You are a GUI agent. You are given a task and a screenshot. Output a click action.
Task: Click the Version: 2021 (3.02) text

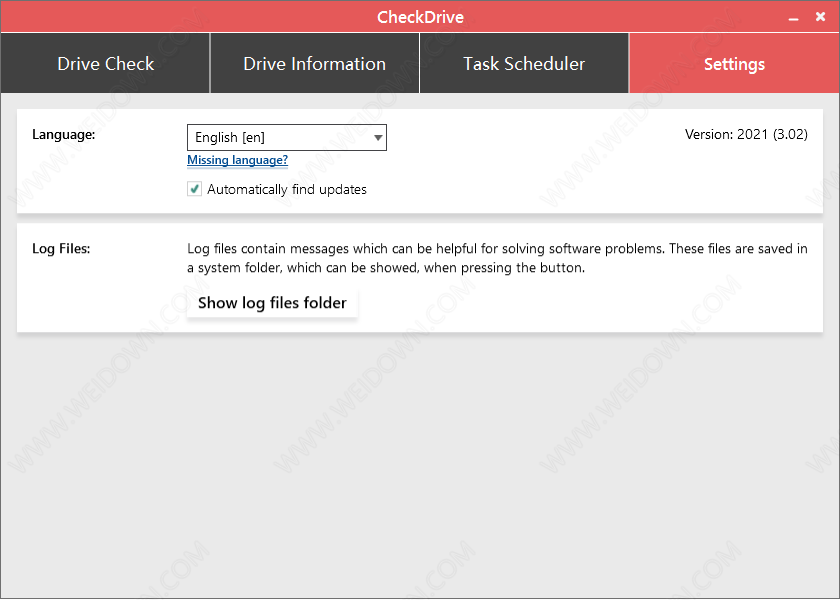coord(746,134)
